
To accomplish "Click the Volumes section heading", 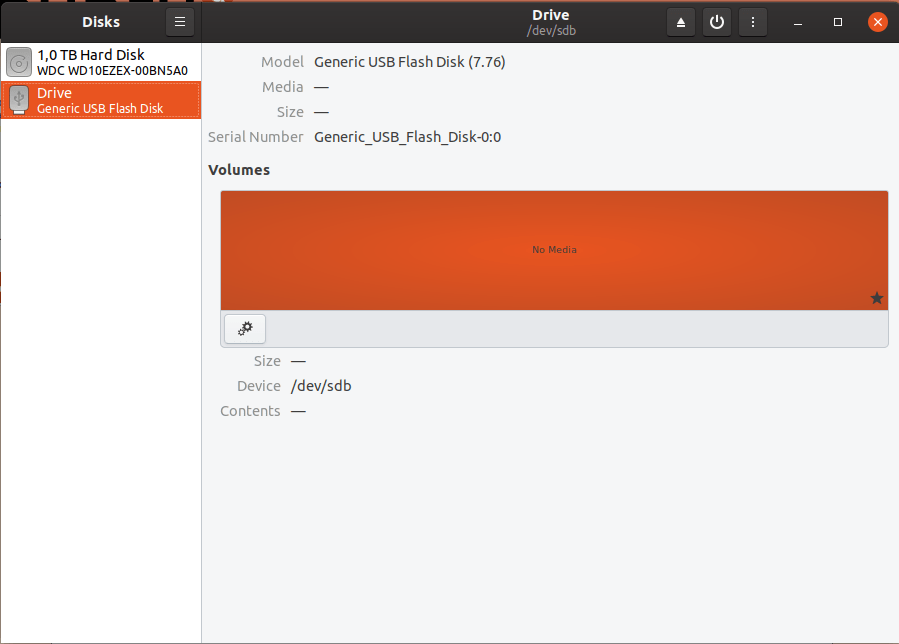I will (x=237, y=169).
